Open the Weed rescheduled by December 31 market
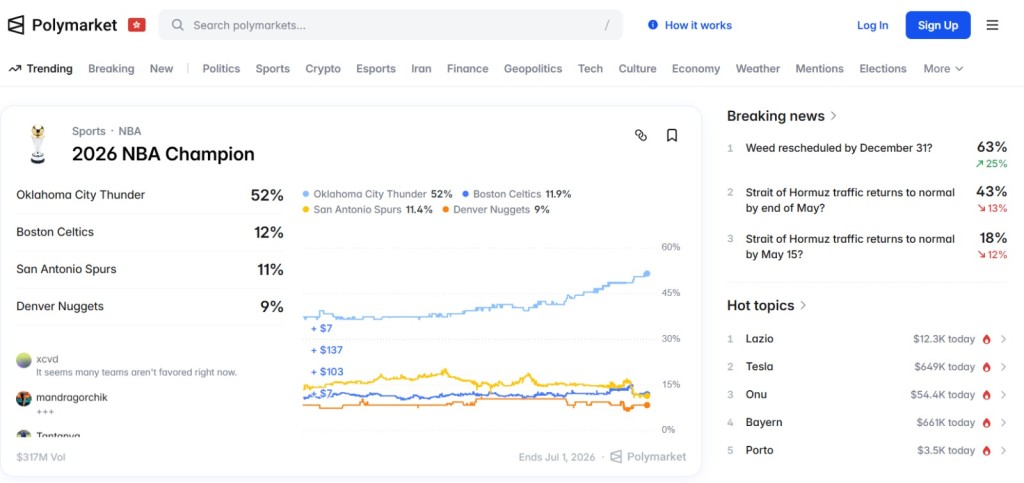Screen dimensions: 1024x483 click(839, 148)
